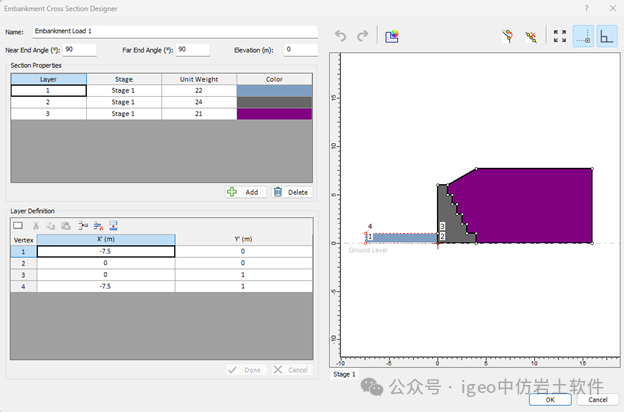
Task: Select layer 3 cell in Section Properties
Action: pyautogui.click(x=49, y=114)
